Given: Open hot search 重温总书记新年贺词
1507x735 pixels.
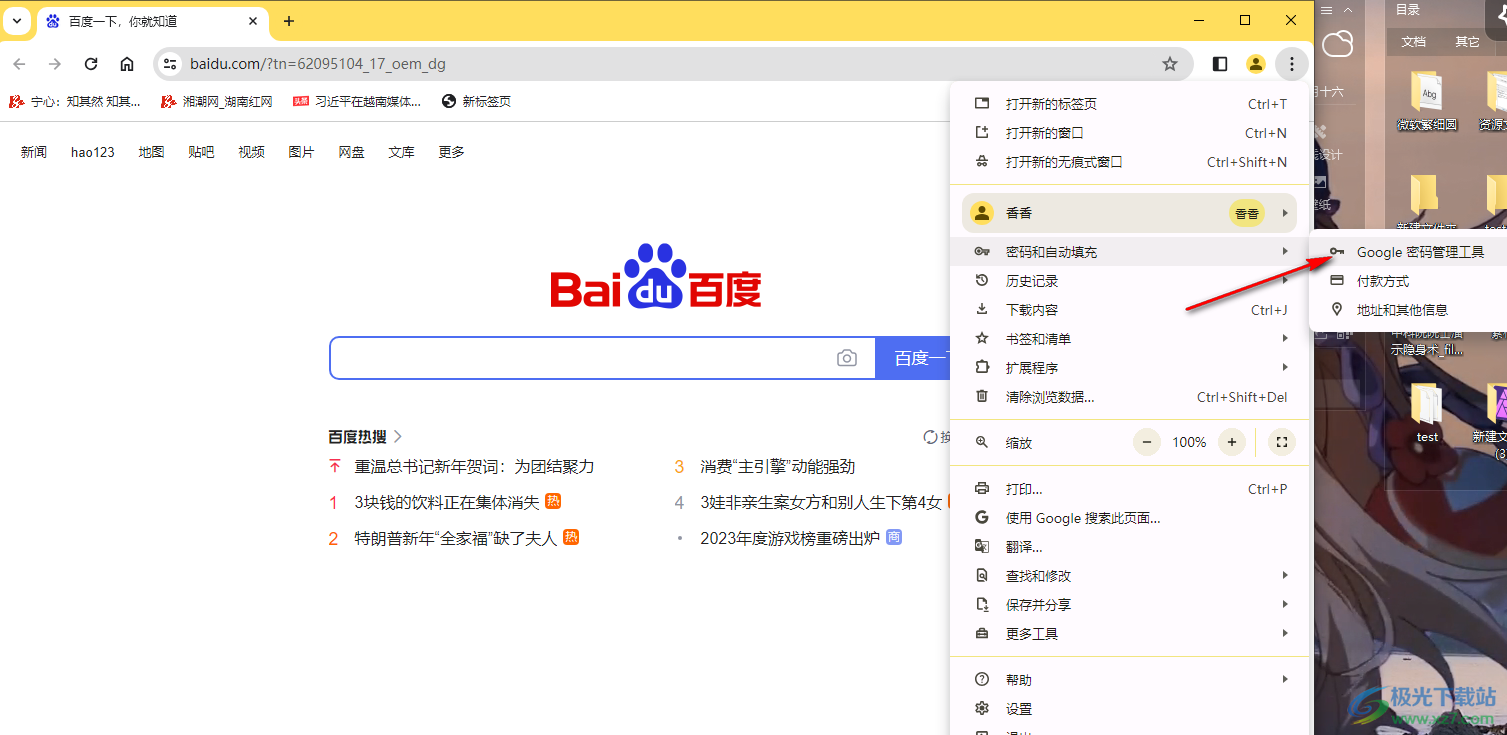Looking at the screenshot, I should [474, 467].
